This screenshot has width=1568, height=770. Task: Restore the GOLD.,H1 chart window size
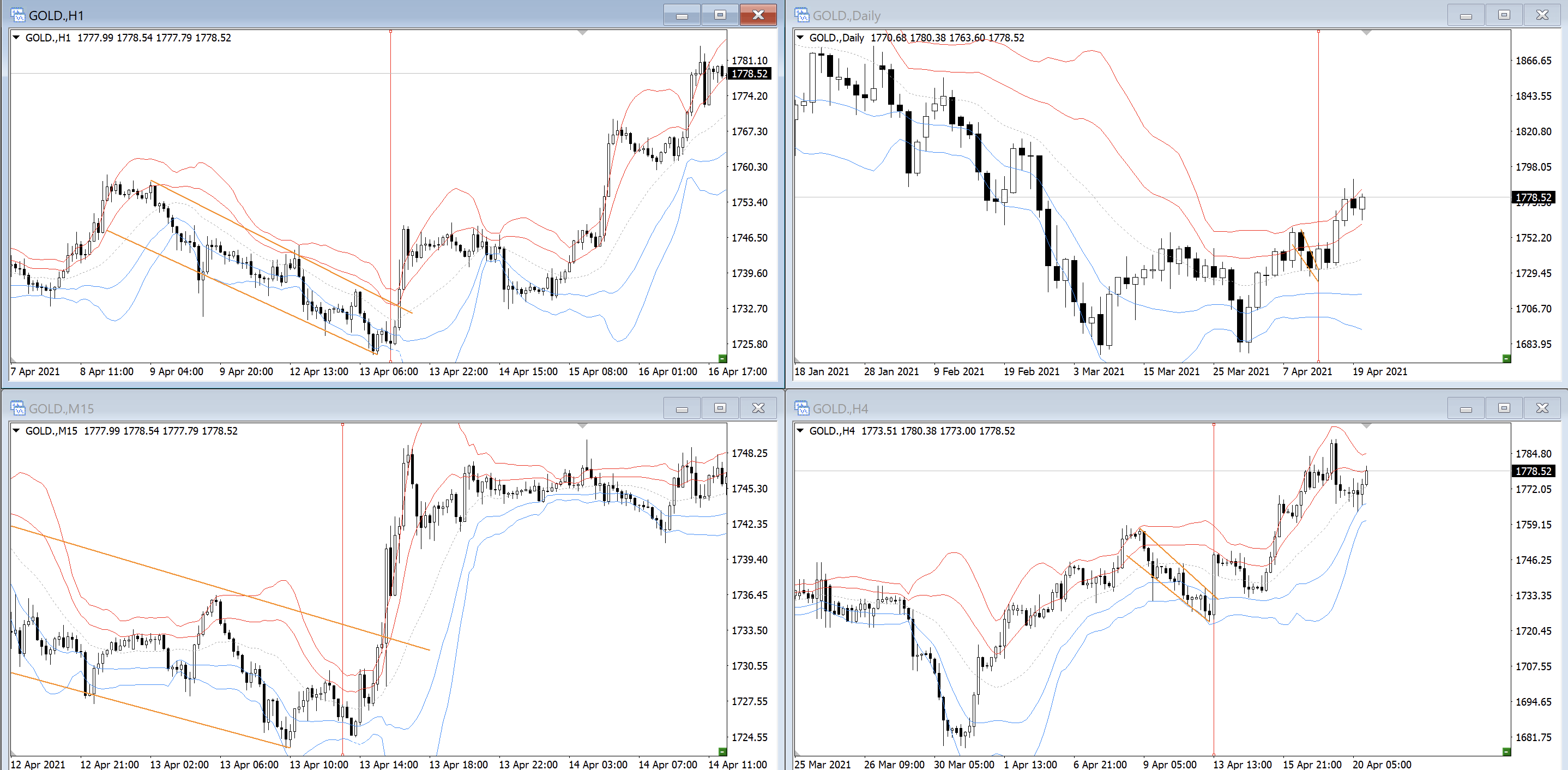pyautogui.click(x=720, y=15)
